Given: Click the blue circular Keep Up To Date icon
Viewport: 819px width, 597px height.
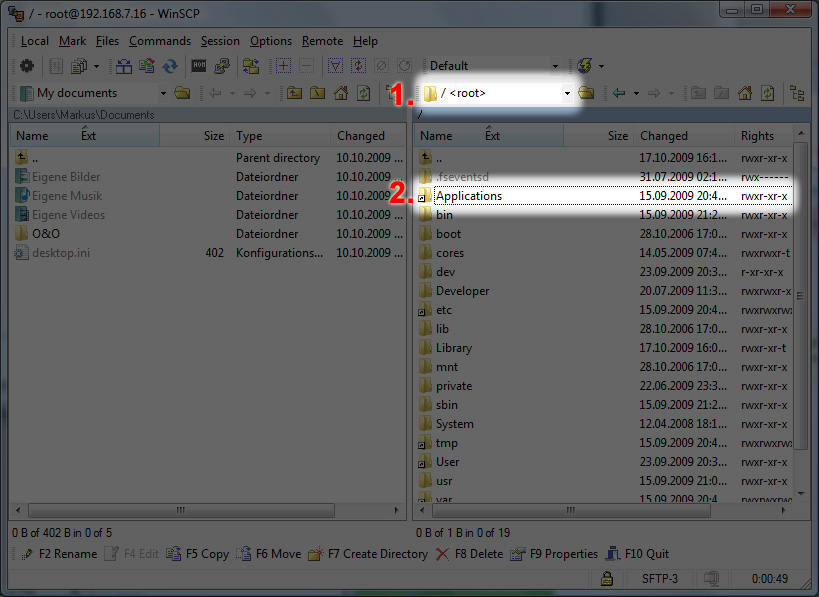Looking at the screenshot, I should 170,66.
